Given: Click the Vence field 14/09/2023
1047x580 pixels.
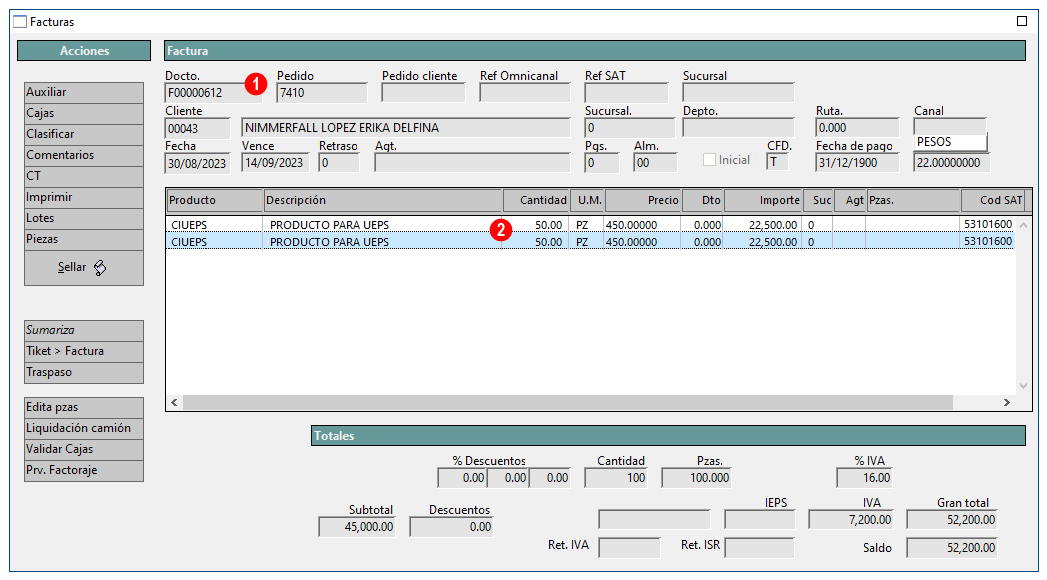Looking at the screenshot, I should point(275,163).
